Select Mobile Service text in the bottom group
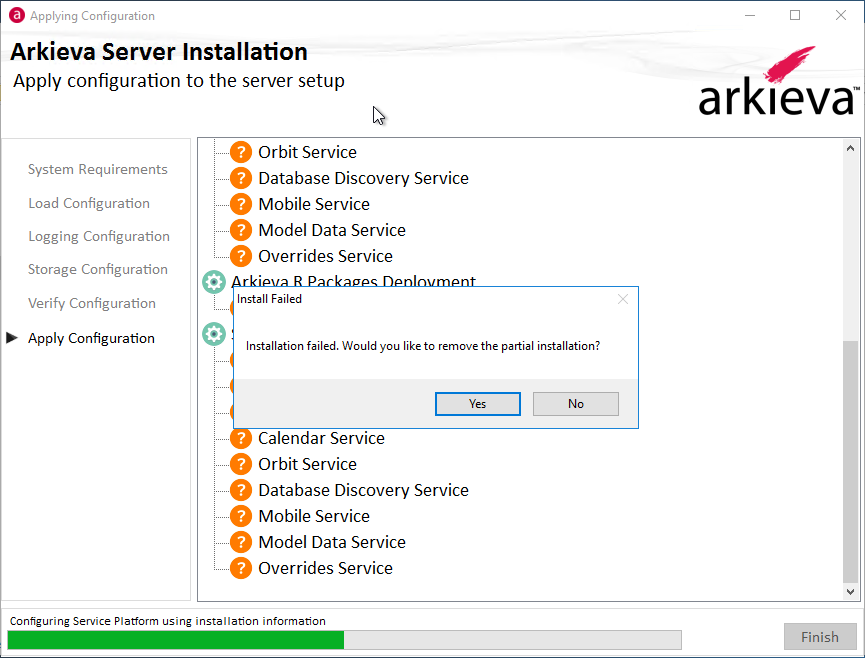This screenshot has width=865, height=658. pyautogui.click(x=314, y=516)
